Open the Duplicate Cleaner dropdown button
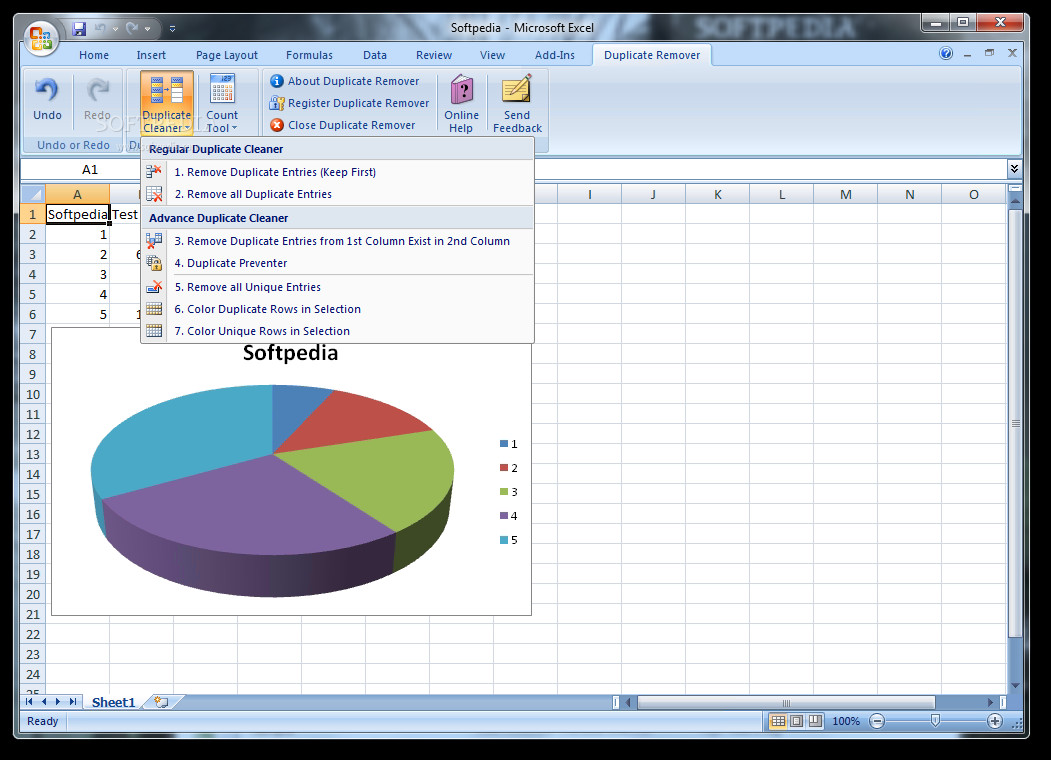This screenshot has width=1051, height=760. tap(167, 103)
